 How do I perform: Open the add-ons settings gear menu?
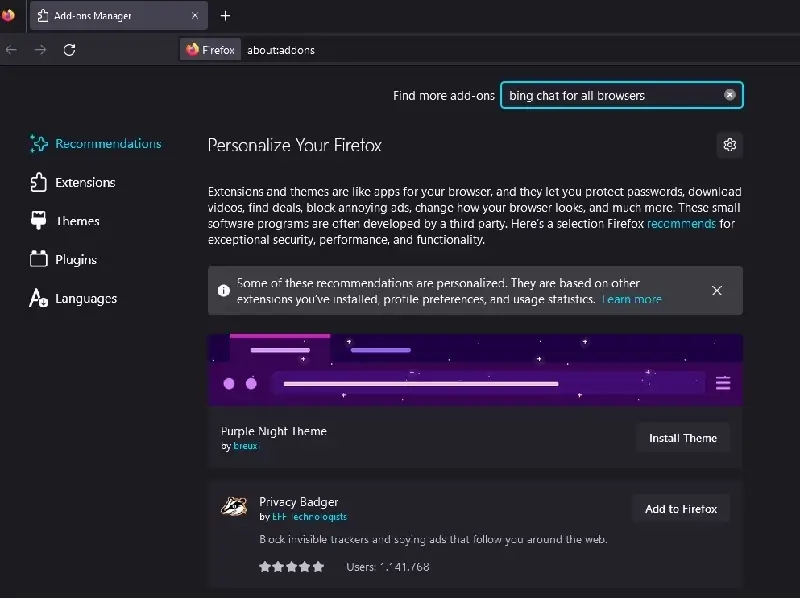pyautogui.click(x=730, y=145)
